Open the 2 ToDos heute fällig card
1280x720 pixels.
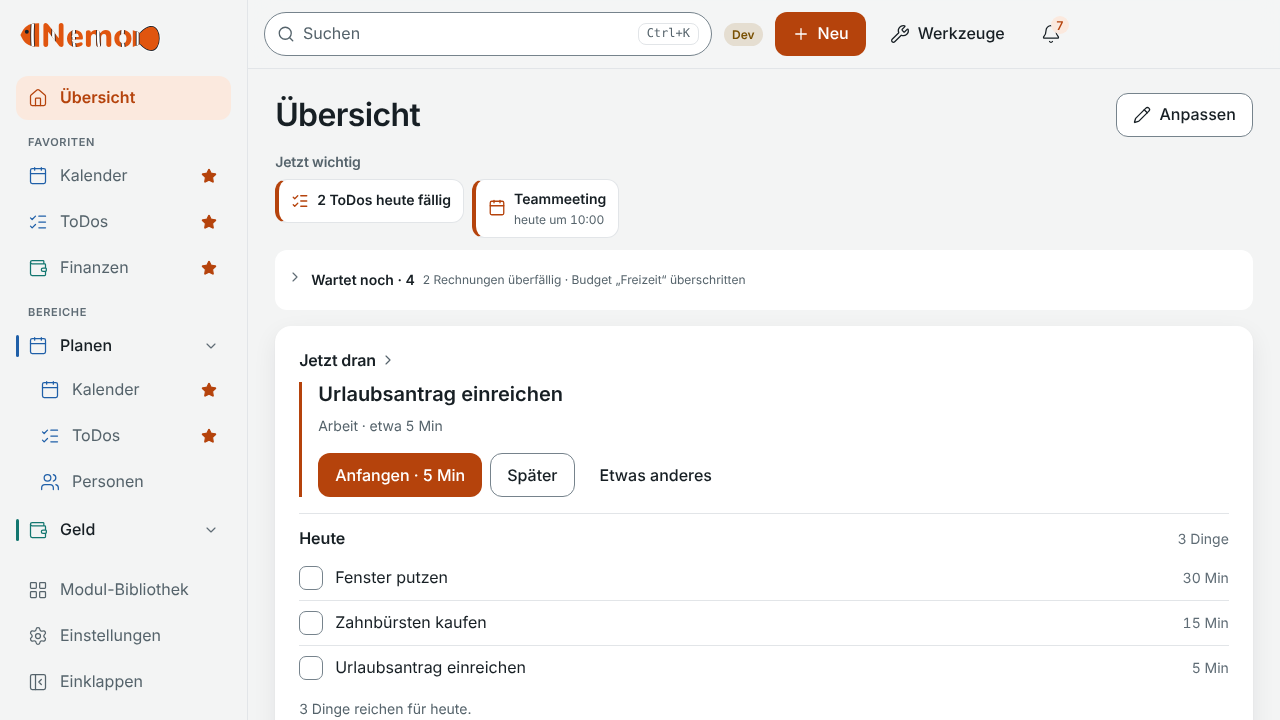tap(369, 201)
